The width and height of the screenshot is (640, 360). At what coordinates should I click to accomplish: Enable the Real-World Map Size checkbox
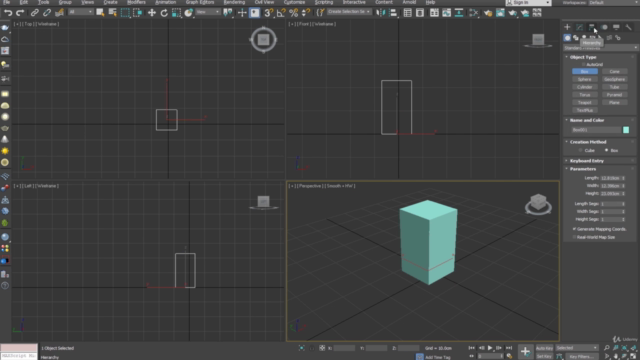[x=575, y=237]
